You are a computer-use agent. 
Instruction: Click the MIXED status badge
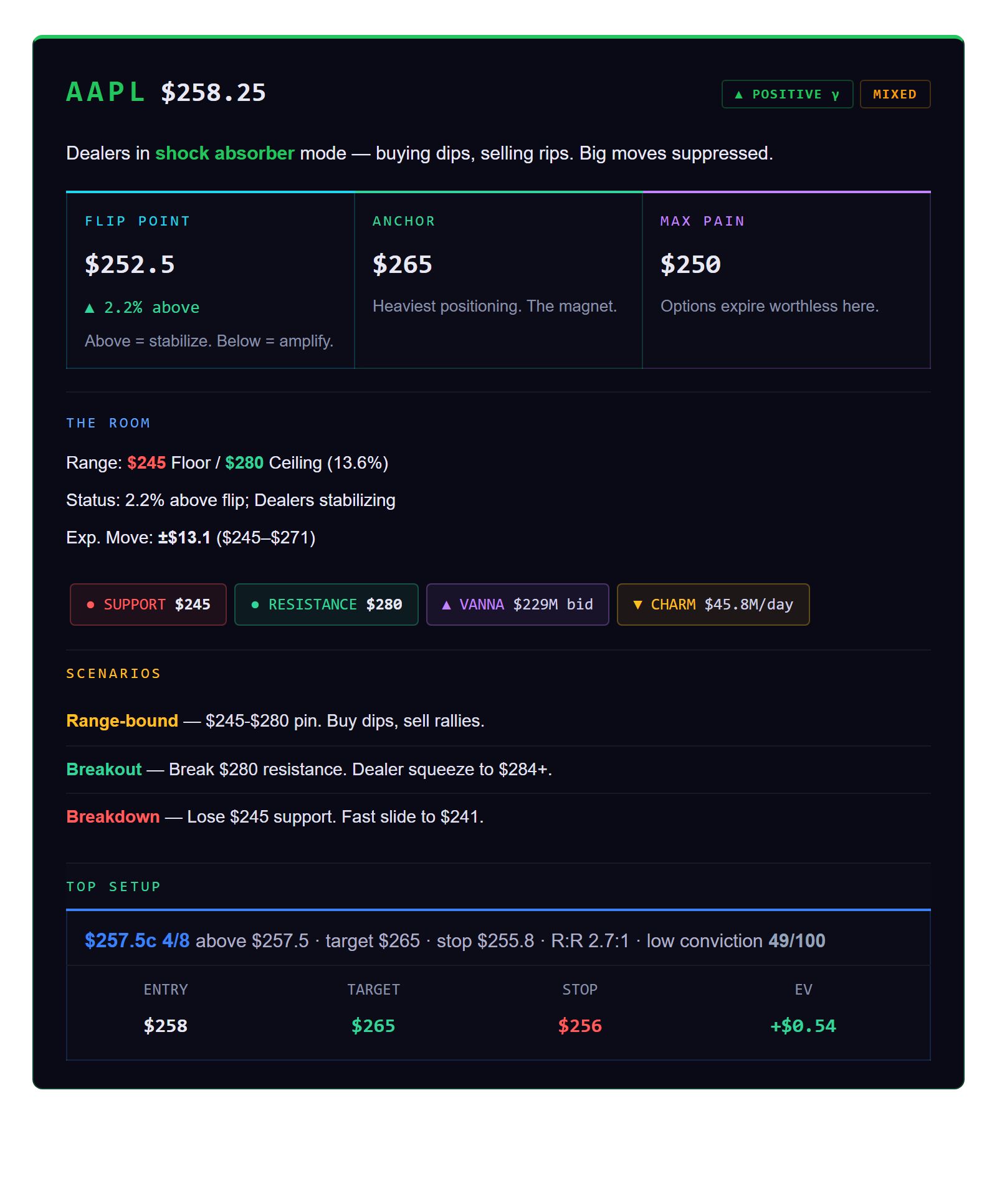pos(895,94)
